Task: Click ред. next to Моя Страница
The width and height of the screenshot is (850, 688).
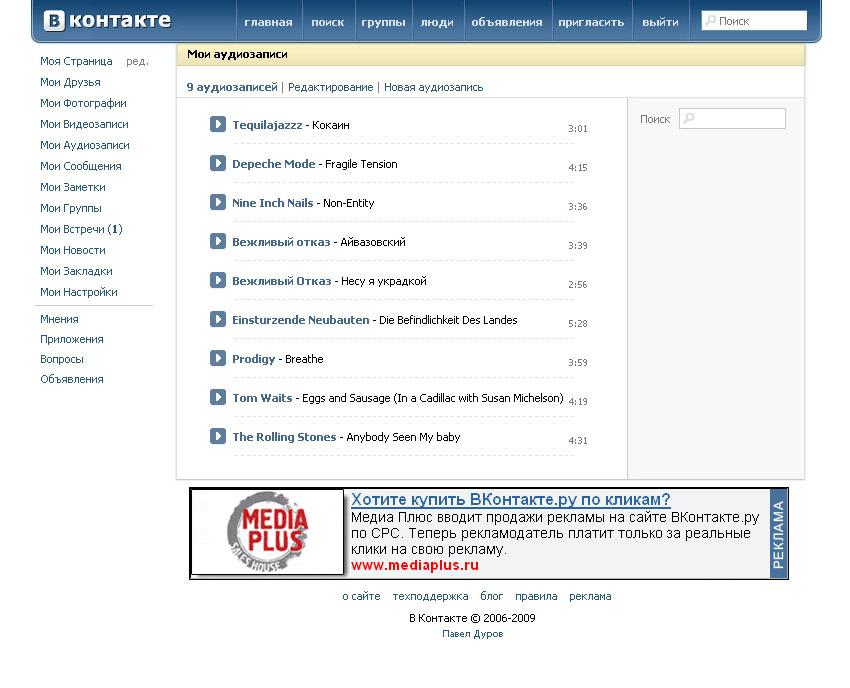Action: [x=137, y=62]
